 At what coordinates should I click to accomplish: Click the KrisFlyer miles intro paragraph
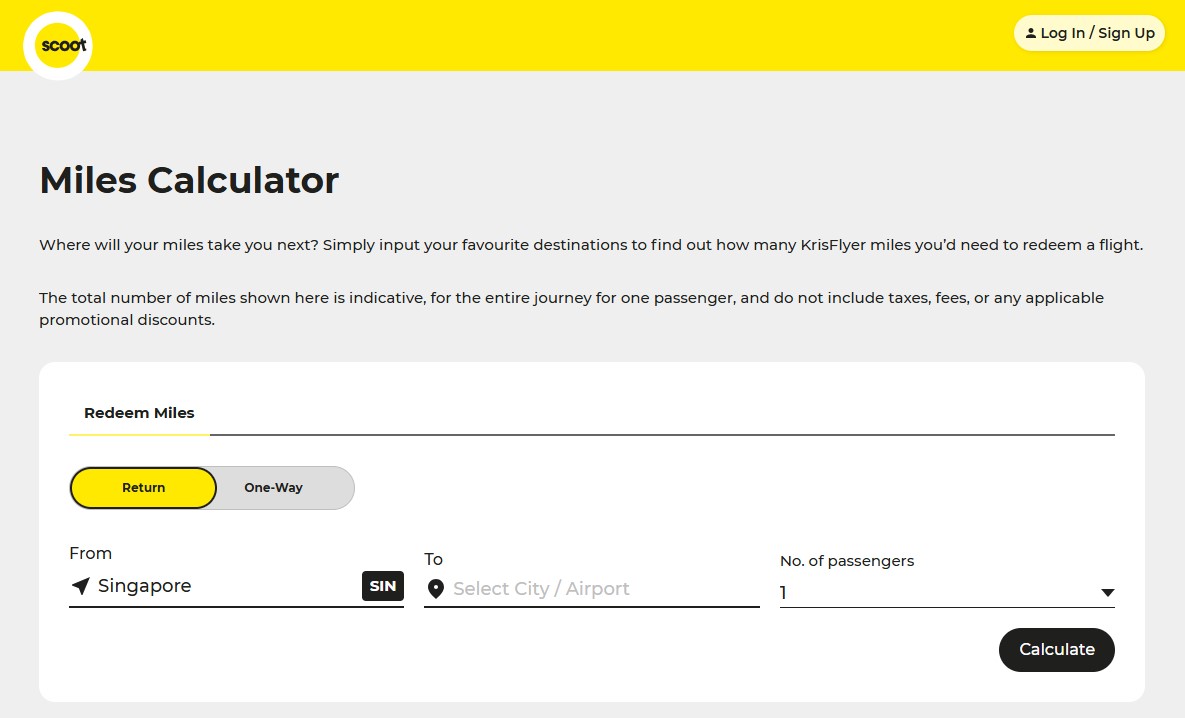(590, 245)
